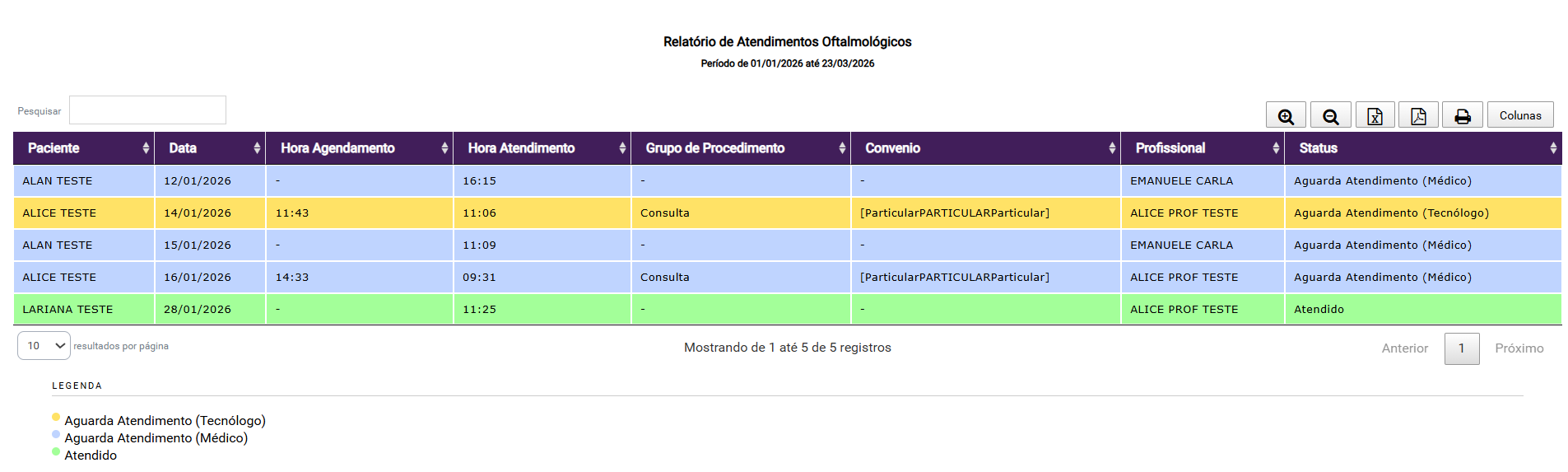
Task: Click patient LARIANA TESTE
Action: (x=67, y=310)
